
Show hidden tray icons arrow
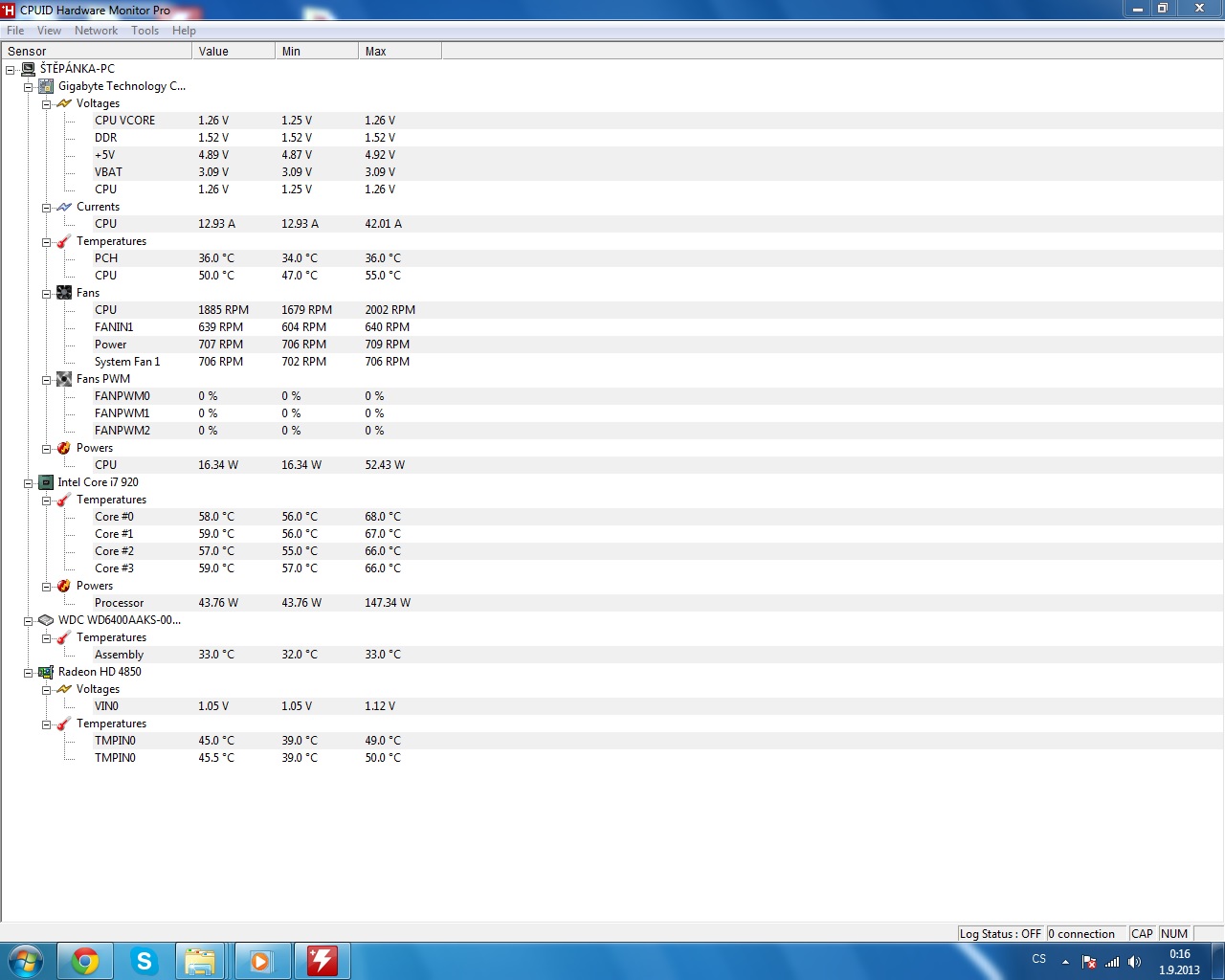[x=1065, y=962]
